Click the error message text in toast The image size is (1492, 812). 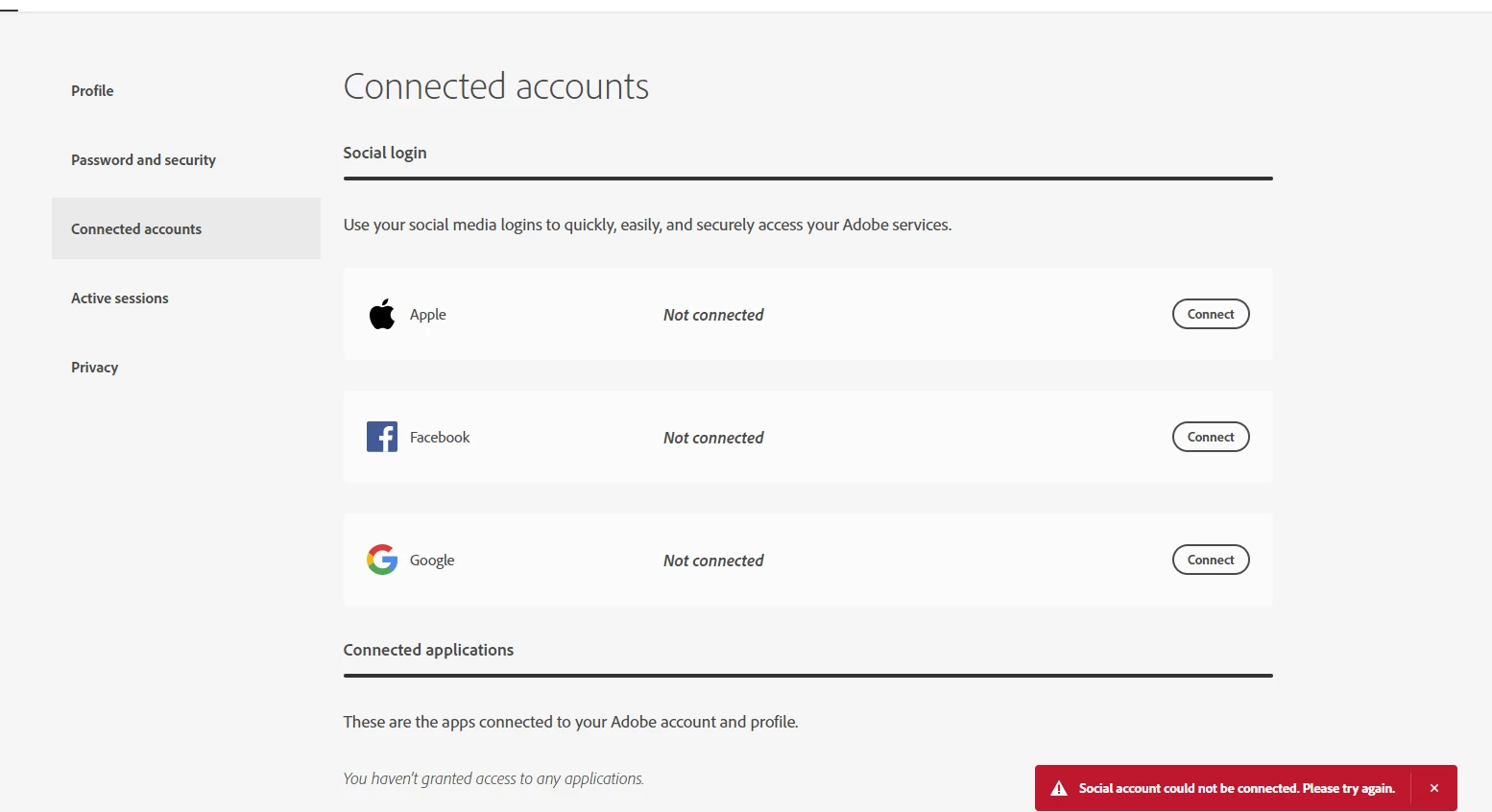tap(1237, 788)
